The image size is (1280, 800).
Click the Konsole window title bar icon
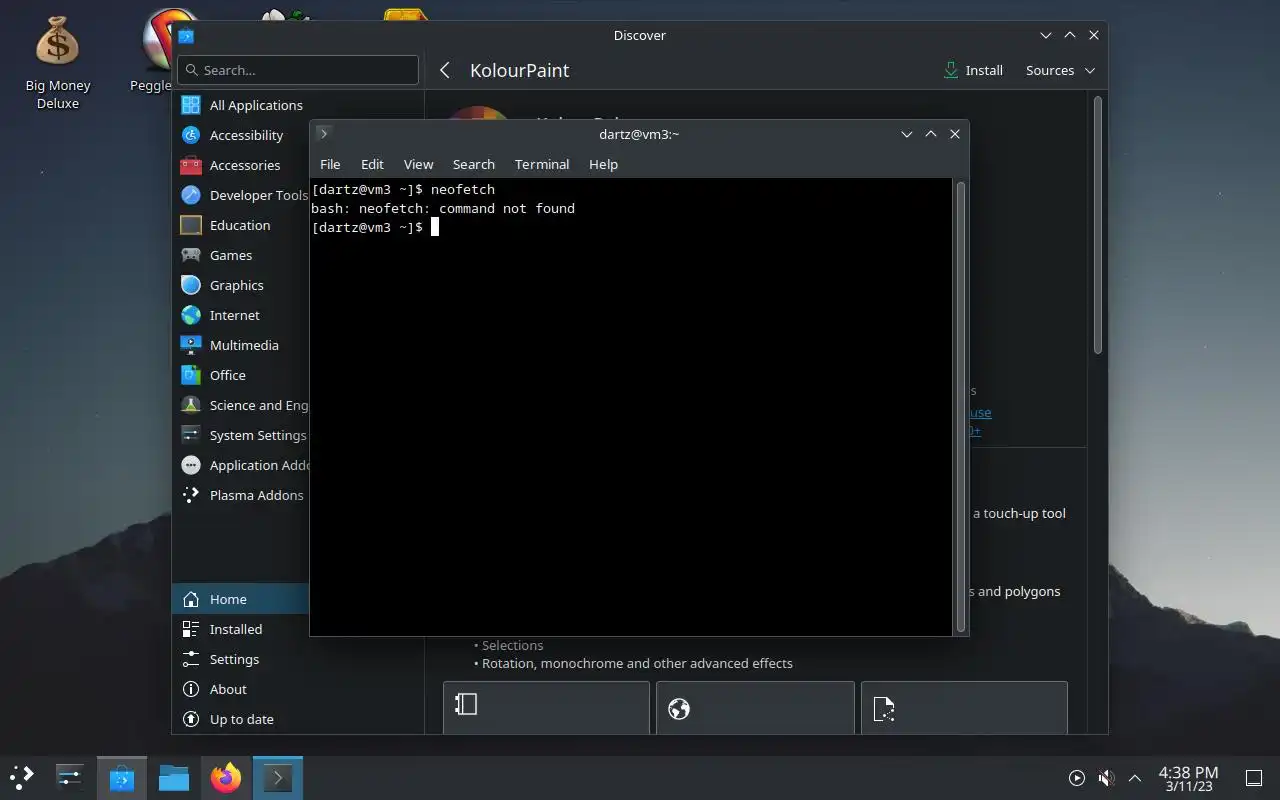click(323, 133)
